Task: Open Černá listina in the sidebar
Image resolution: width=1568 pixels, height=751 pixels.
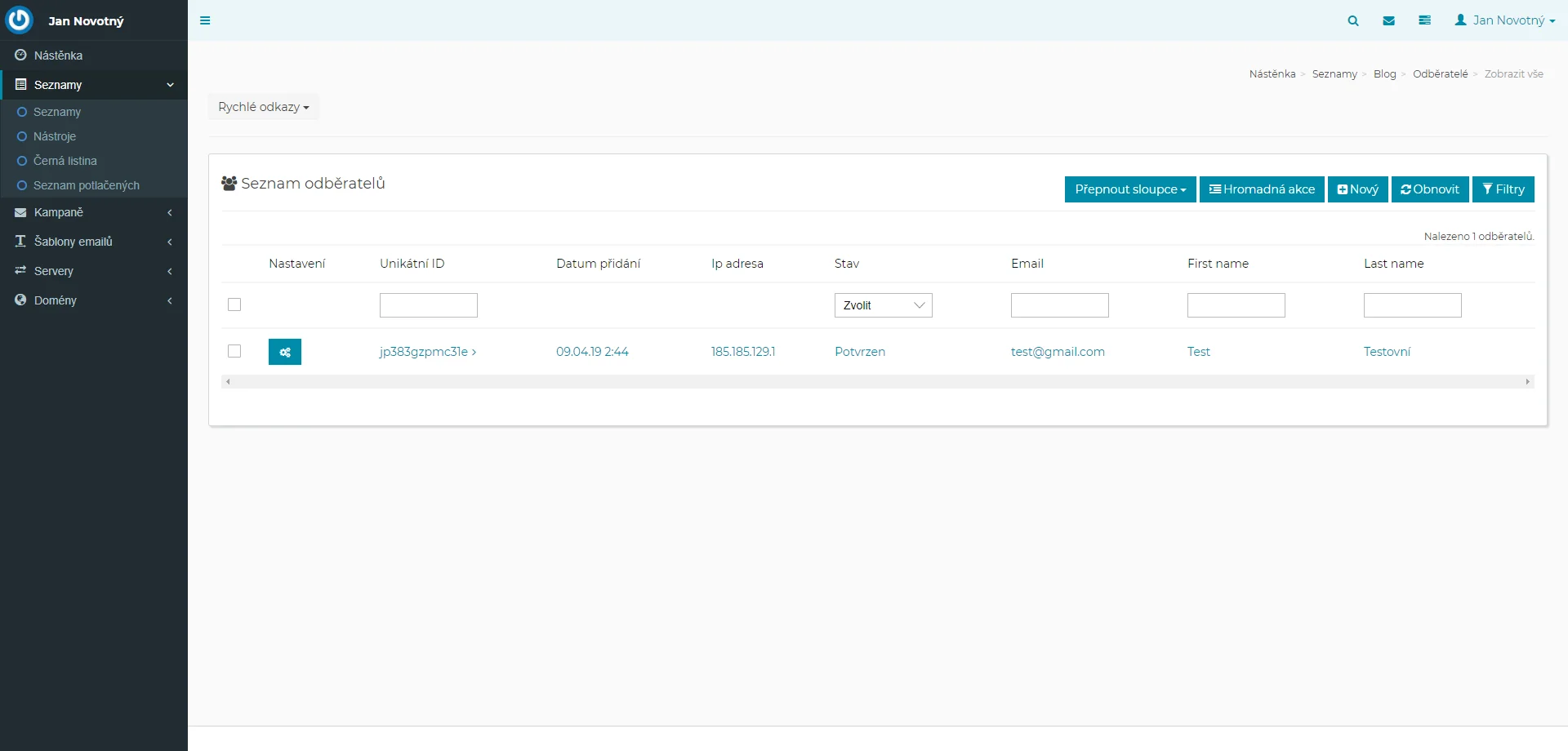Action: pyautogui.click(x=65, y=161)
